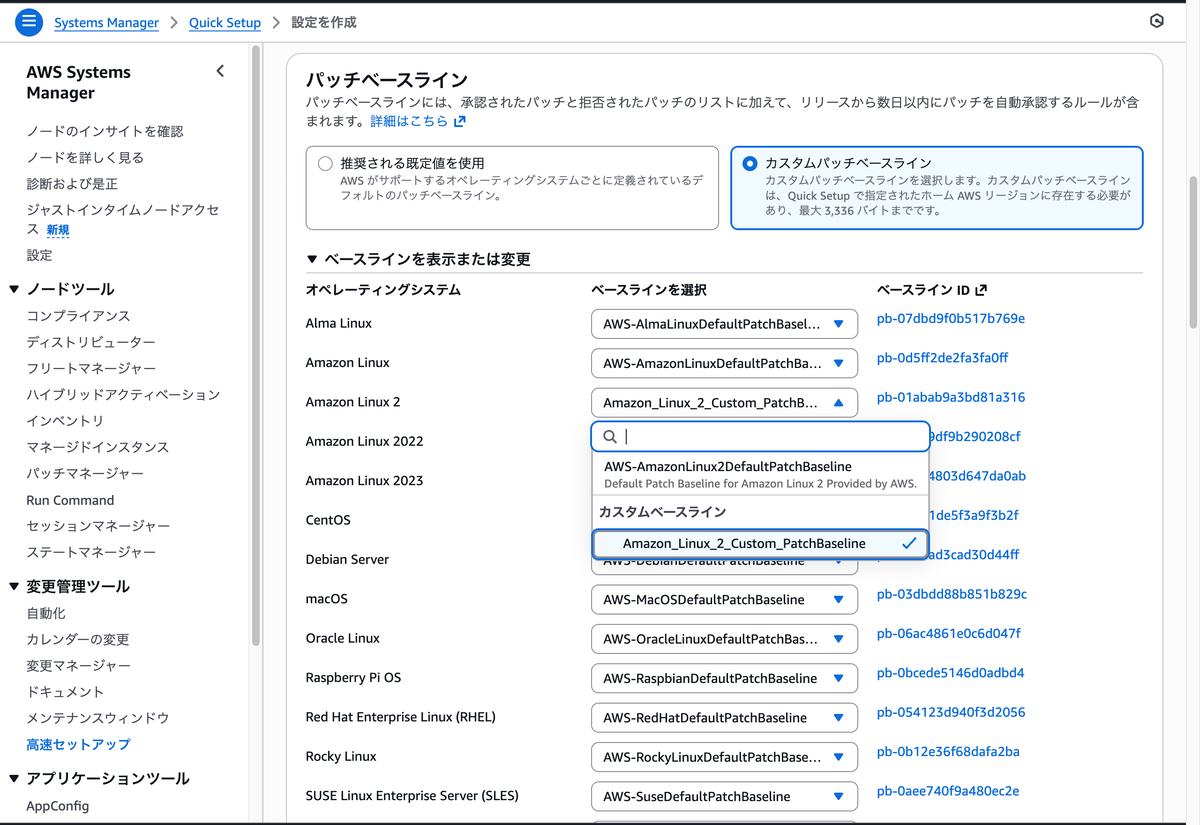Open baseline ID pb-0bcede5146d0adbd4
The width and height of the screenshot is (1200, 825).
coord(951,673)
